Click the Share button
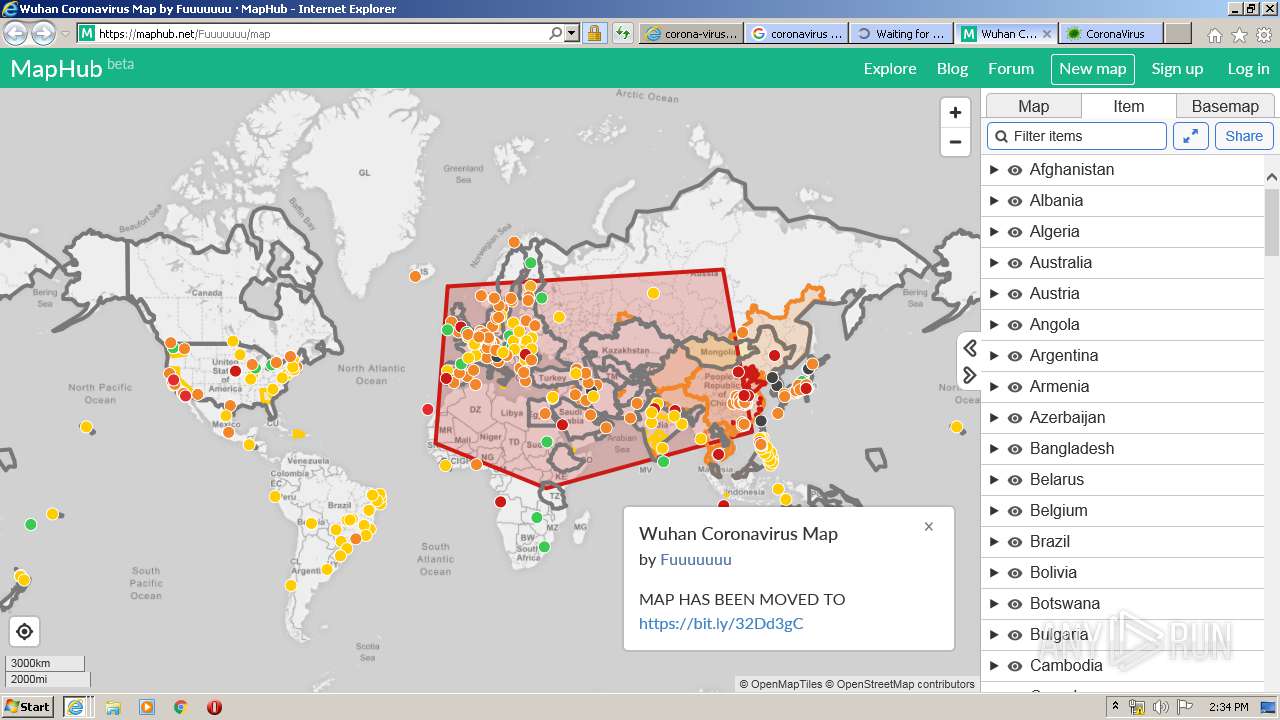 pos(1244,136)
